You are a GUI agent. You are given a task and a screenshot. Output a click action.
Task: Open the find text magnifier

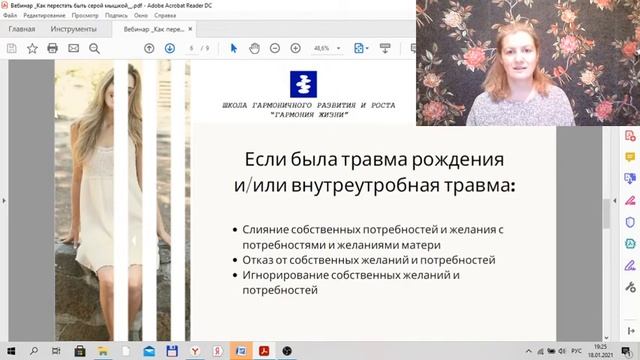(94, 48)
